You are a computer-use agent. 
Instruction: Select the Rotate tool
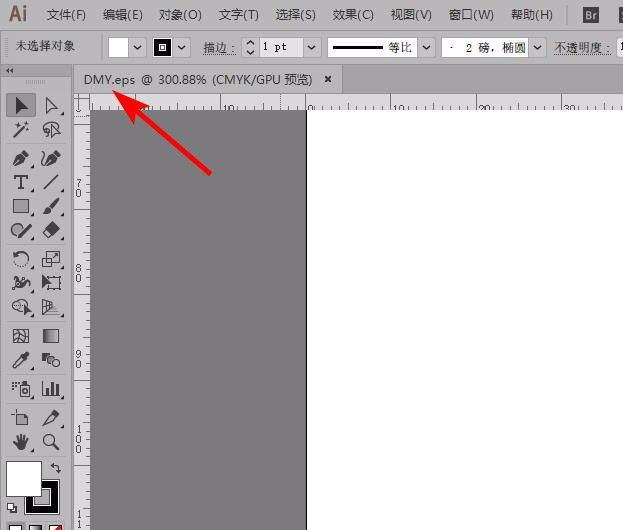[x=21, y=259]
